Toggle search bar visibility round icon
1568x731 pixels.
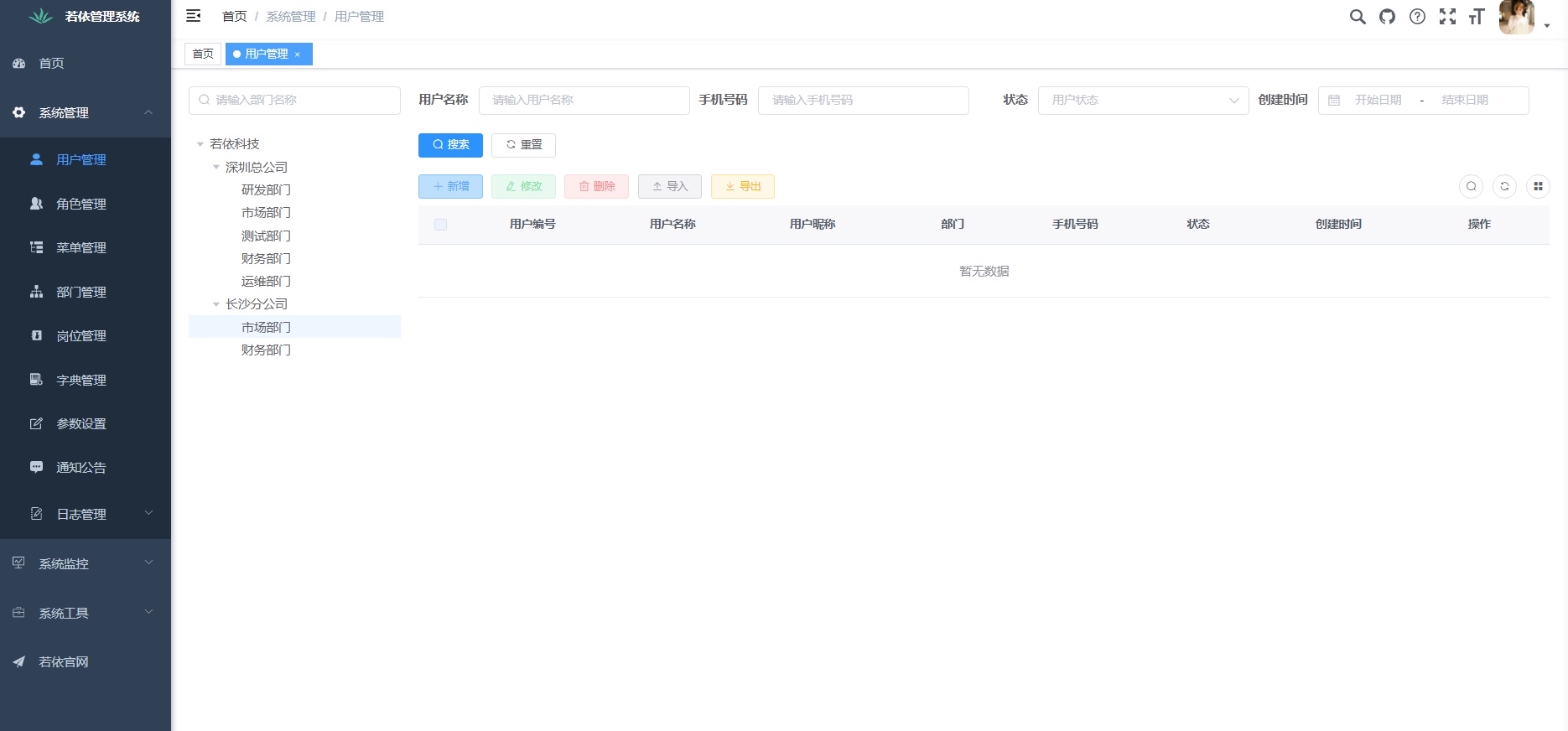pos(1471,186)
